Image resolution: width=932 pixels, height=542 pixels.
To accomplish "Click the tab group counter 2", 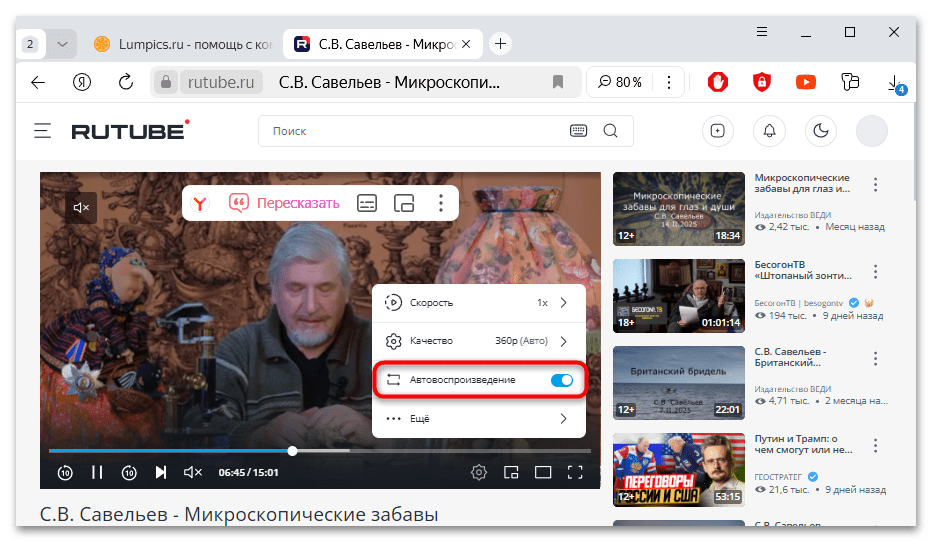I will pos(30,44).
